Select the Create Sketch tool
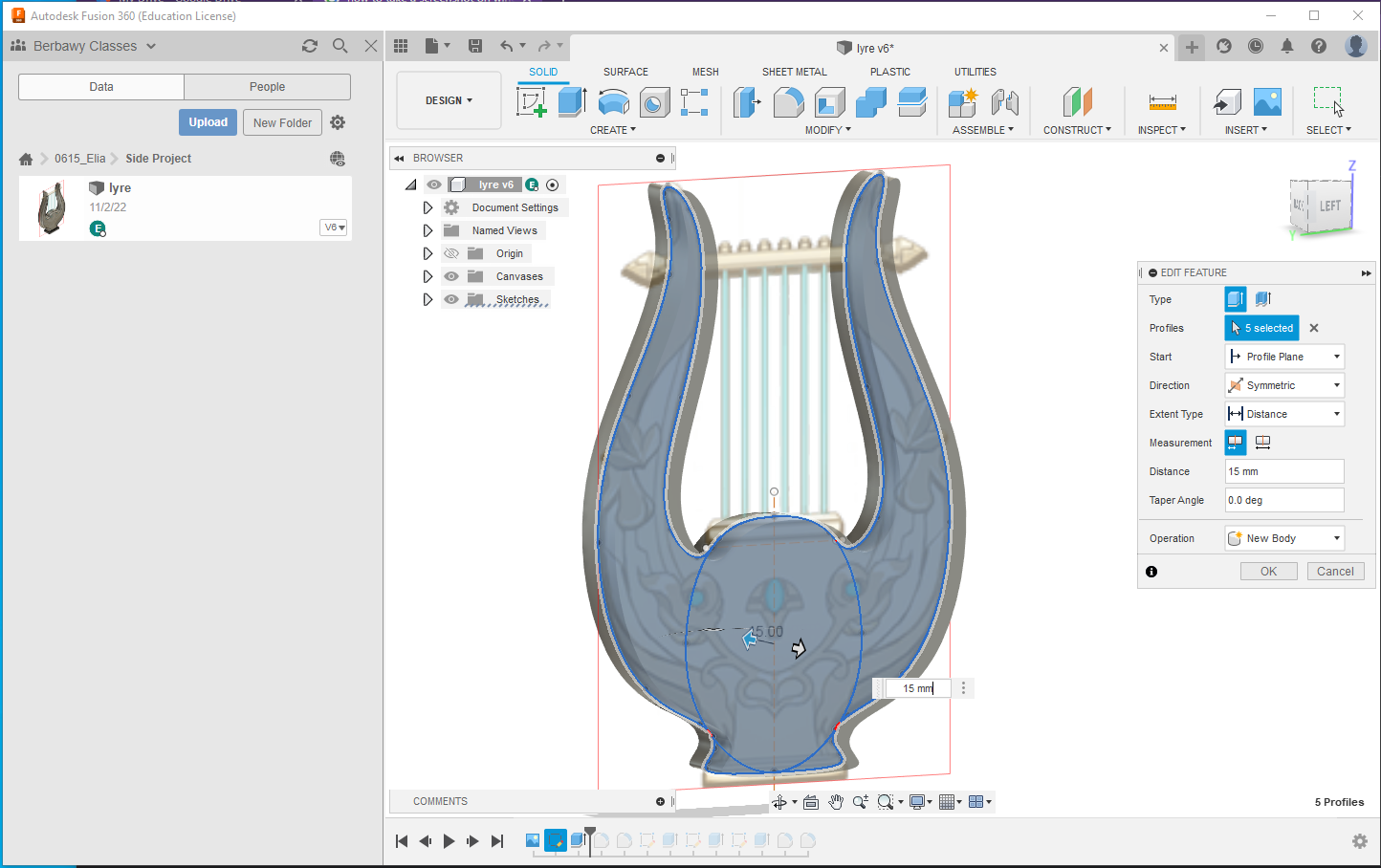Viewport: 1381px width, 868px height. coord(531,101)
